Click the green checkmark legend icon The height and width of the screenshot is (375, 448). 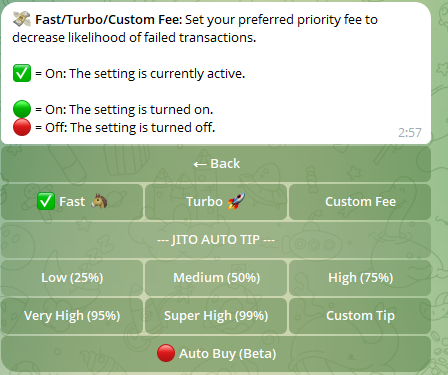(x=22, y=73)
